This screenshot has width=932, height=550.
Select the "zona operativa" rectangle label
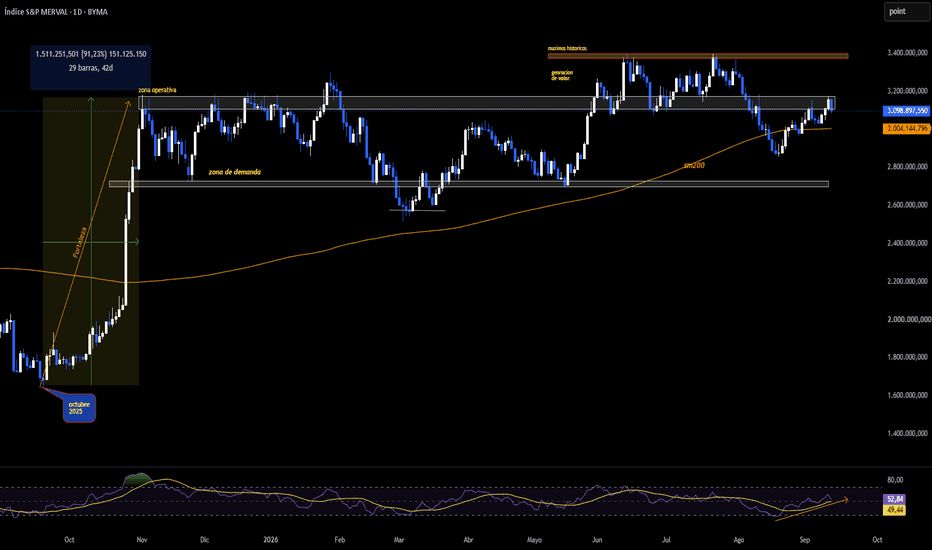point(158,90)
